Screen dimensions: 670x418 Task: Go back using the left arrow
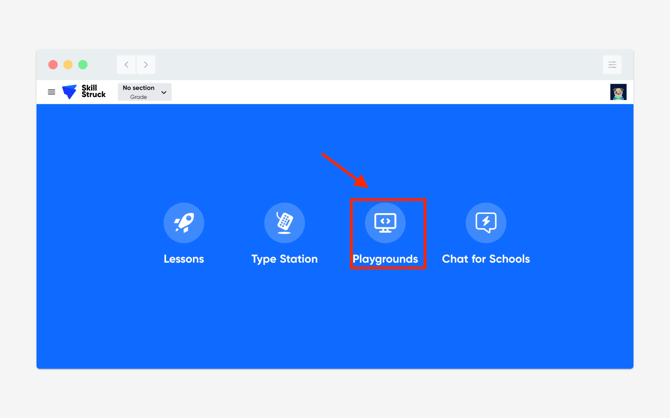(126, 65)
